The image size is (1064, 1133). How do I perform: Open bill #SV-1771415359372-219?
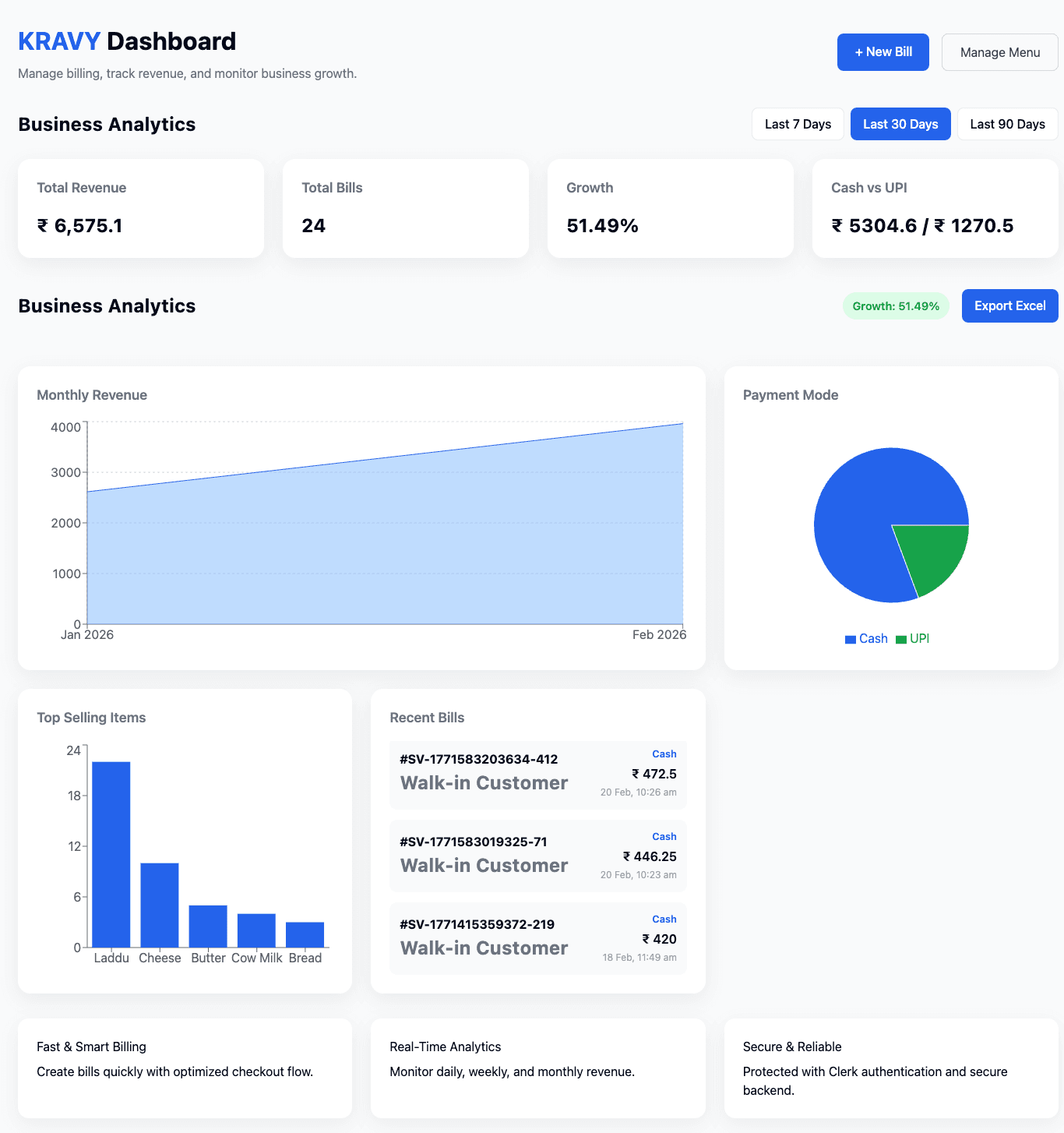tap(537, 939)
